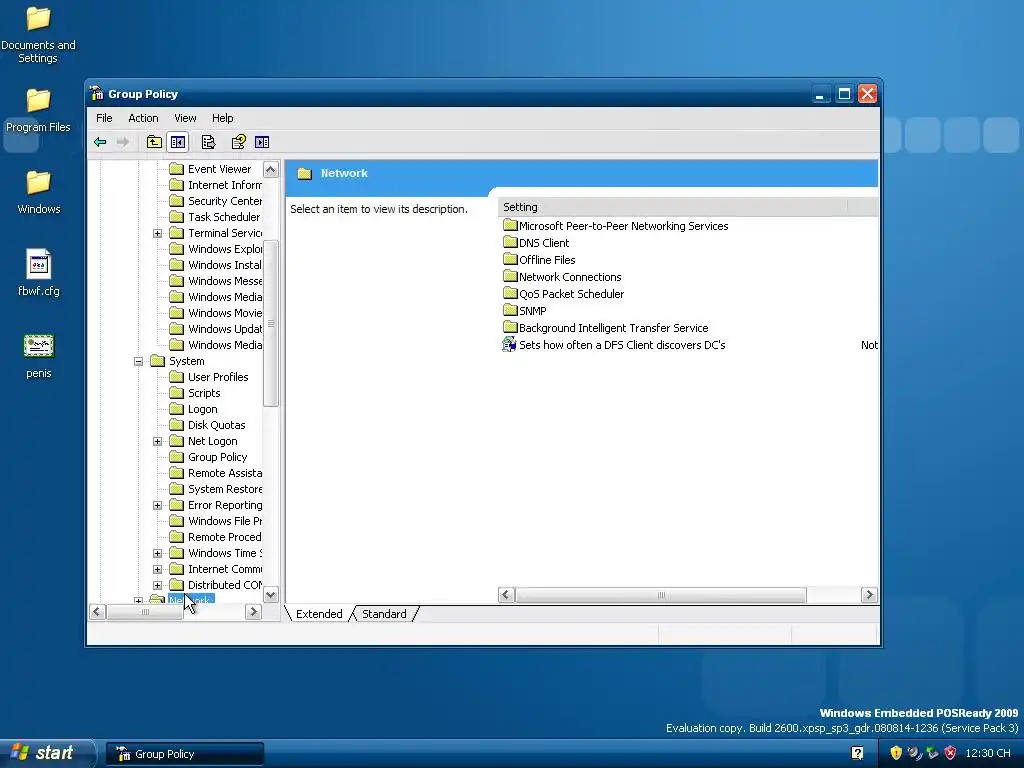Expand the Distributed COM tree node

click(x=157, y=585)
